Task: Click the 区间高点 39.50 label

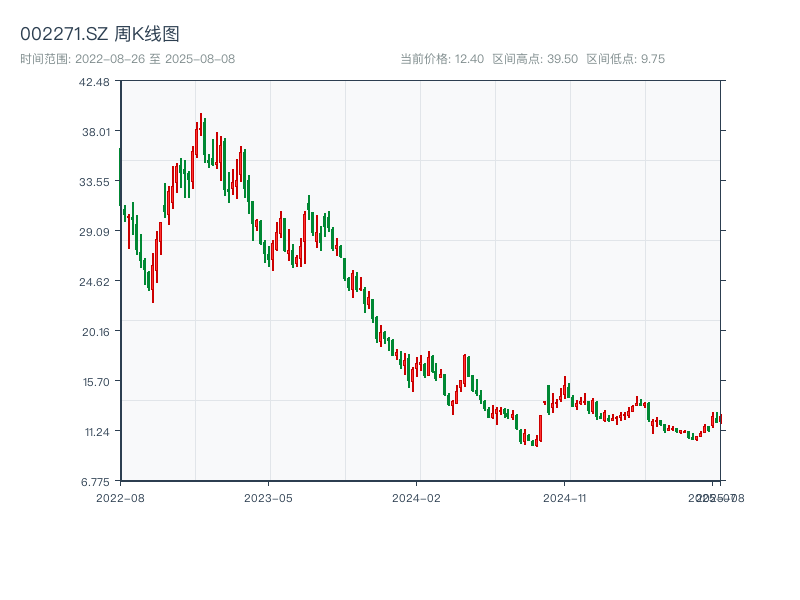Action: pyautogui.click(x=535, y=59)
